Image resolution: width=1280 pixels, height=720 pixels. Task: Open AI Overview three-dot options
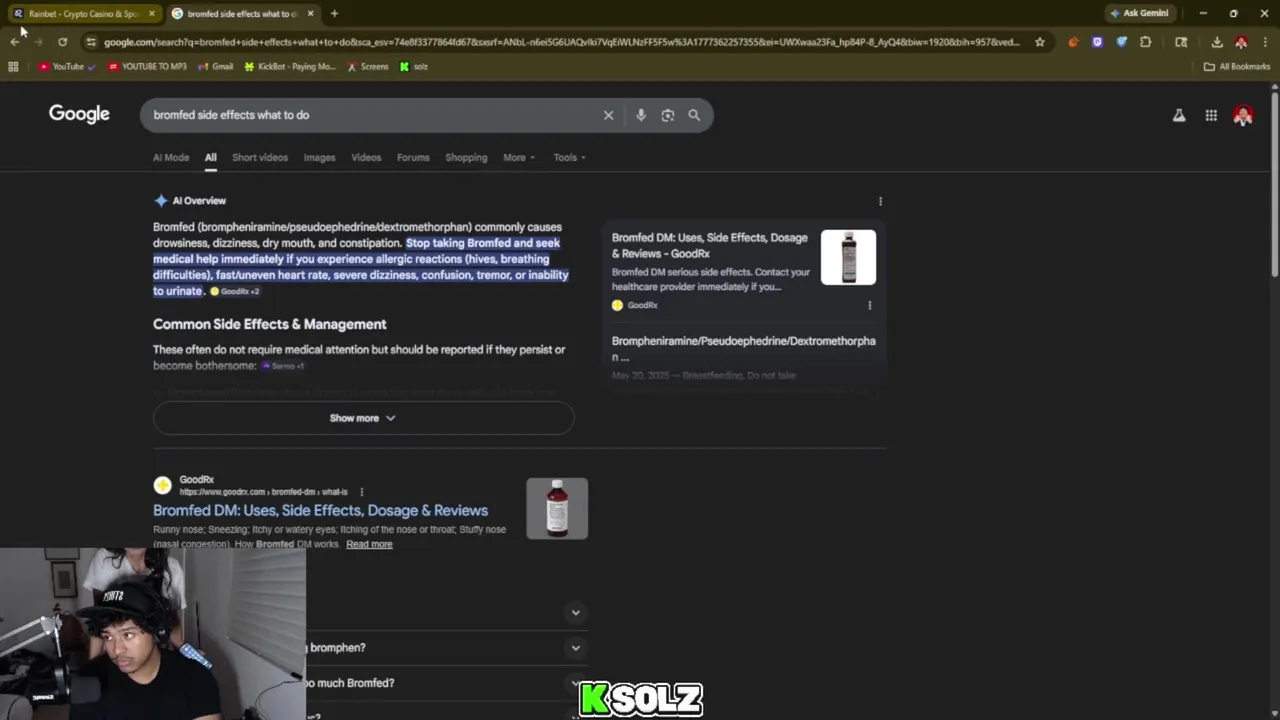tap(880, 201)
